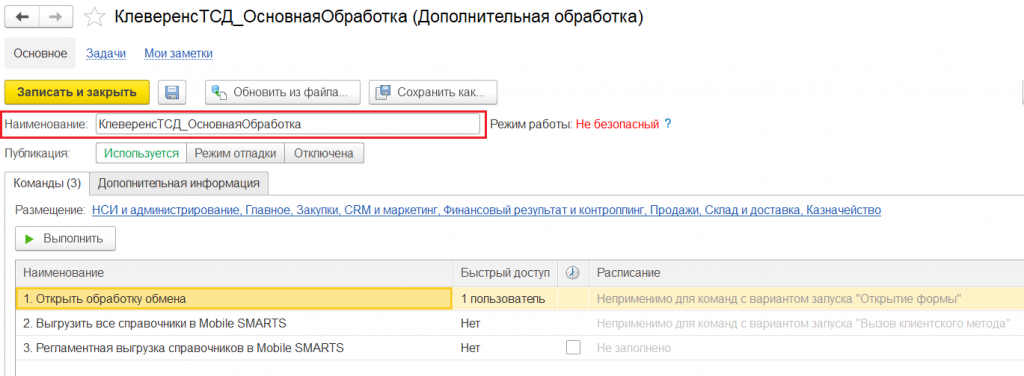The height and width of the screenshot is (376, 1024).
Task: Add the form to favorites with star
Action: 95,18
